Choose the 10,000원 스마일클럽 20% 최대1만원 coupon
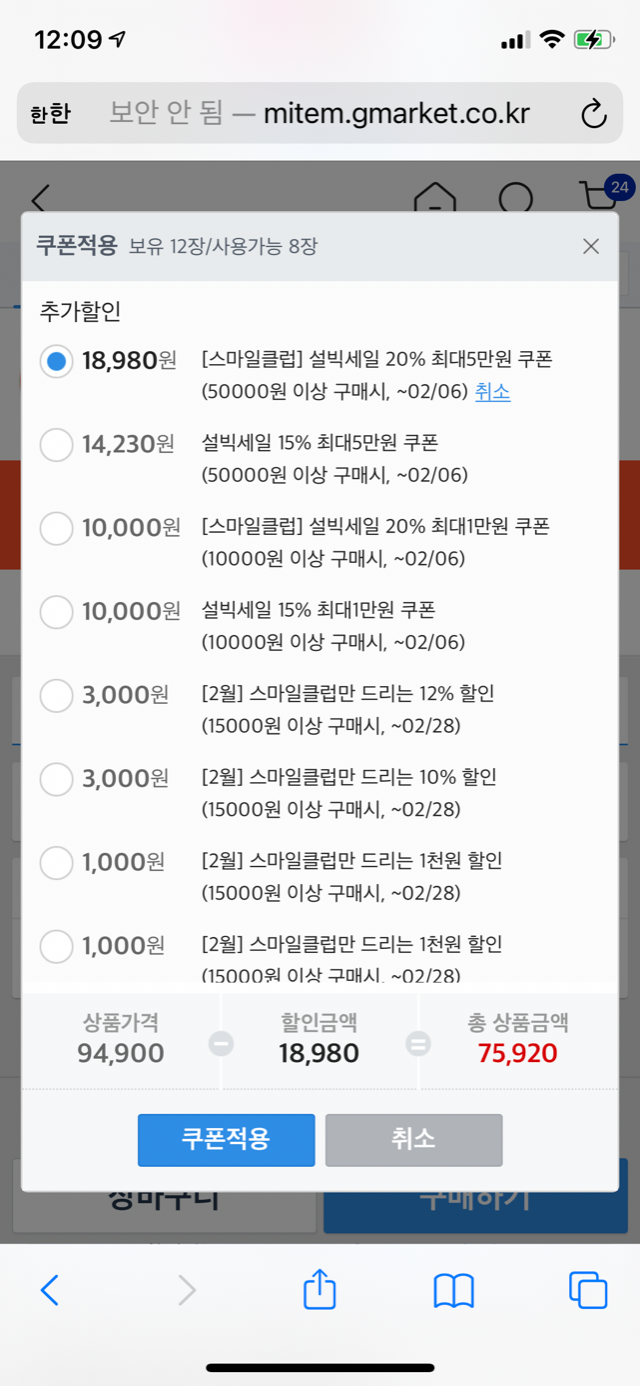 57,527
